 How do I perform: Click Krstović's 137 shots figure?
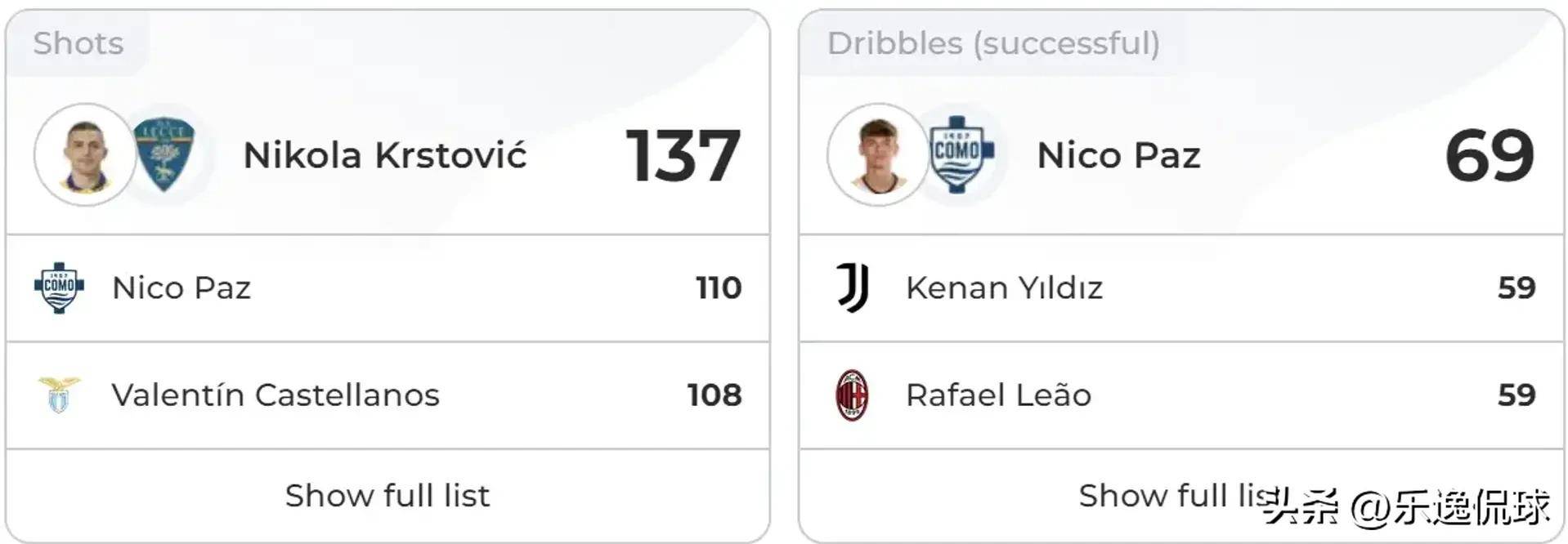pos(683,155)
